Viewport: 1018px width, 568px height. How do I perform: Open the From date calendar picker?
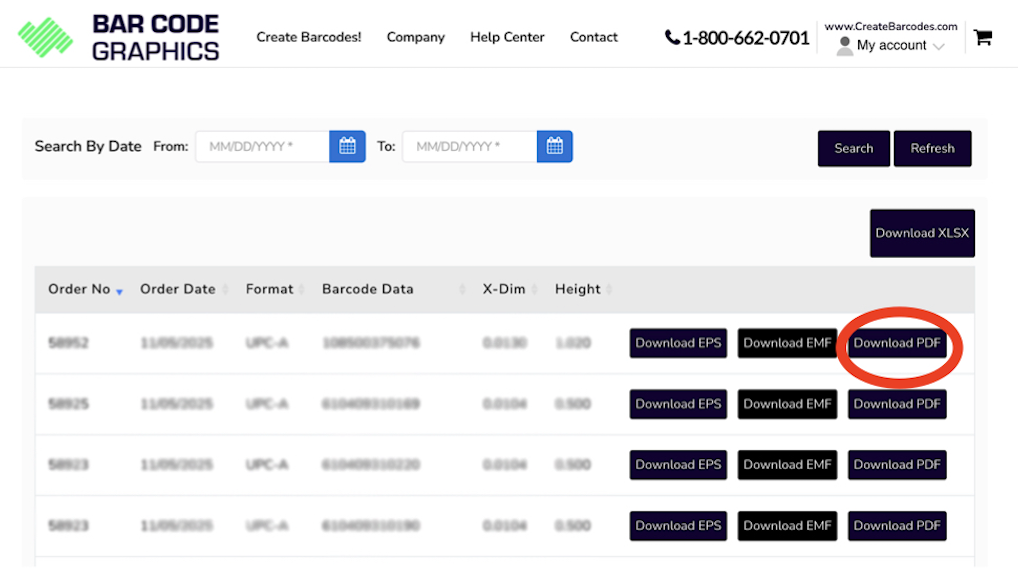pos(347,146)
